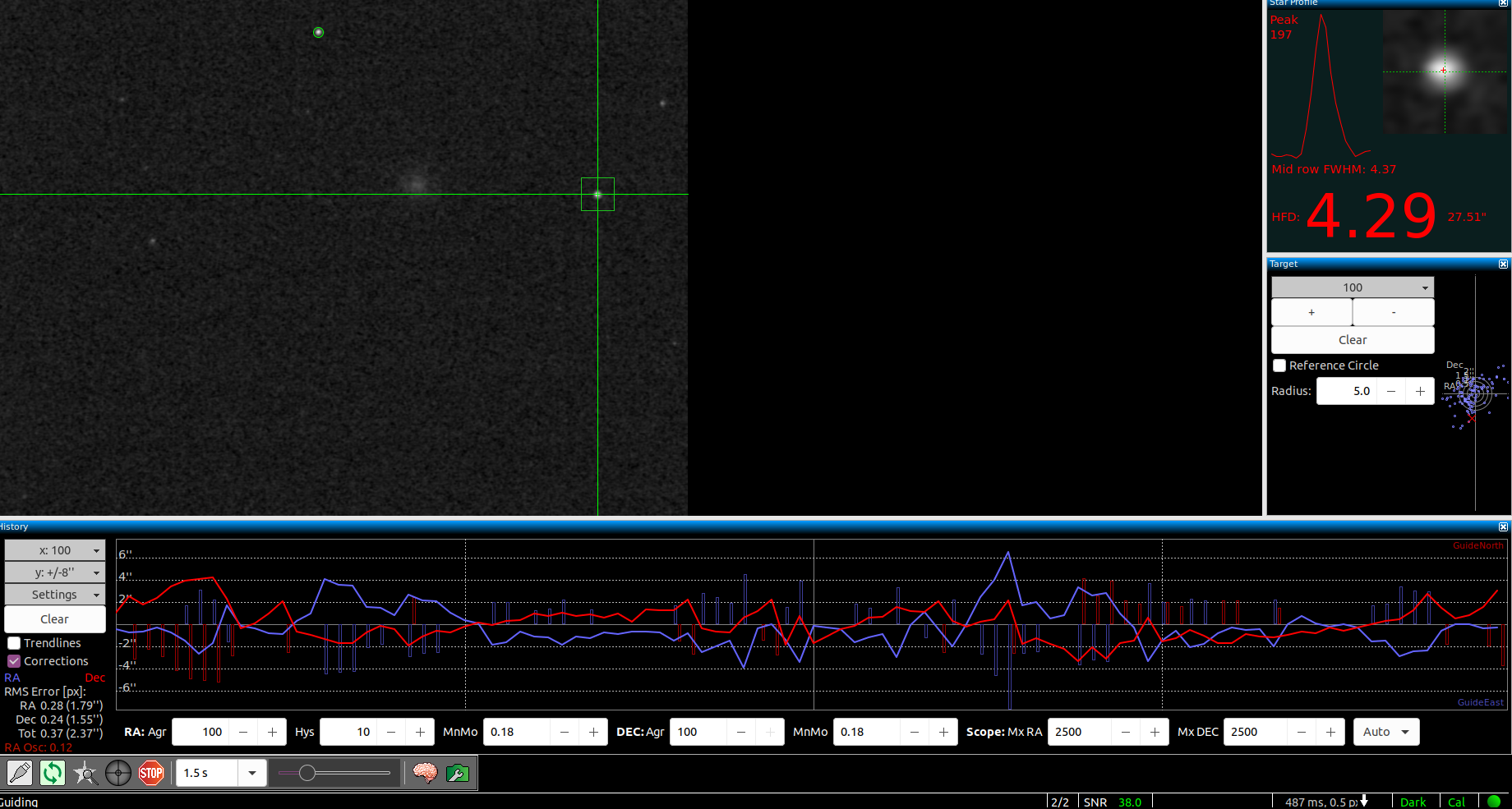The width and height of the screenshot is (1512, 809).
Task: Decrease reference circle Radius
Action: (1391, 391)
